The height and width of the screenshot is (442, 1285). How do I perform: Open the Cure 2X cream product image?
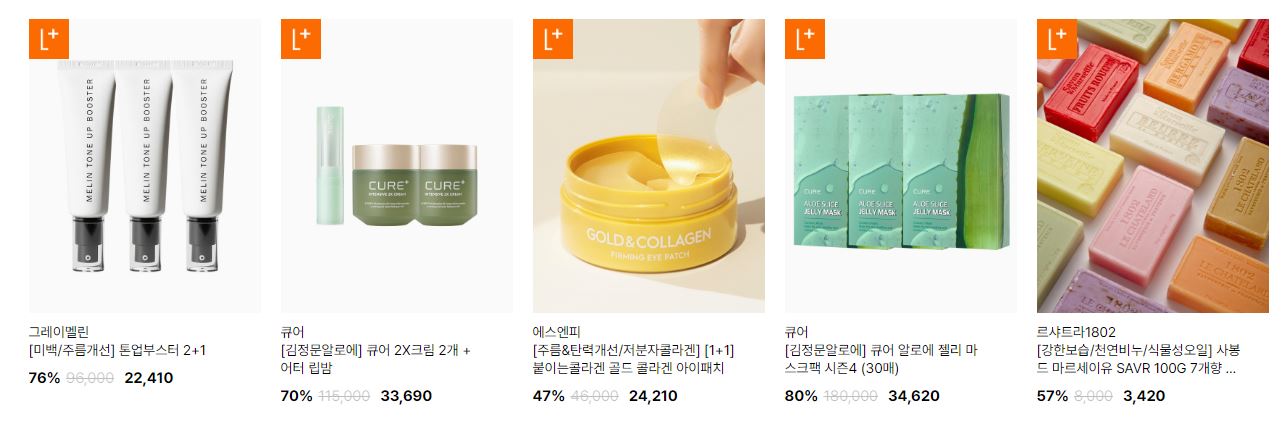click(x=397, y=166)
